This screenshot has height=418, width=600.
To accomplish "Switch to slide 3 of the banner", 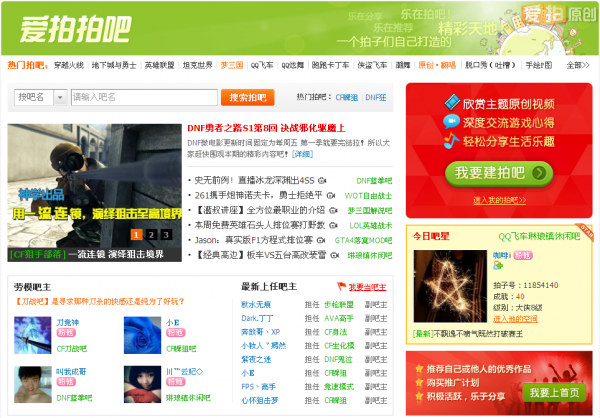I will [166, 235].
